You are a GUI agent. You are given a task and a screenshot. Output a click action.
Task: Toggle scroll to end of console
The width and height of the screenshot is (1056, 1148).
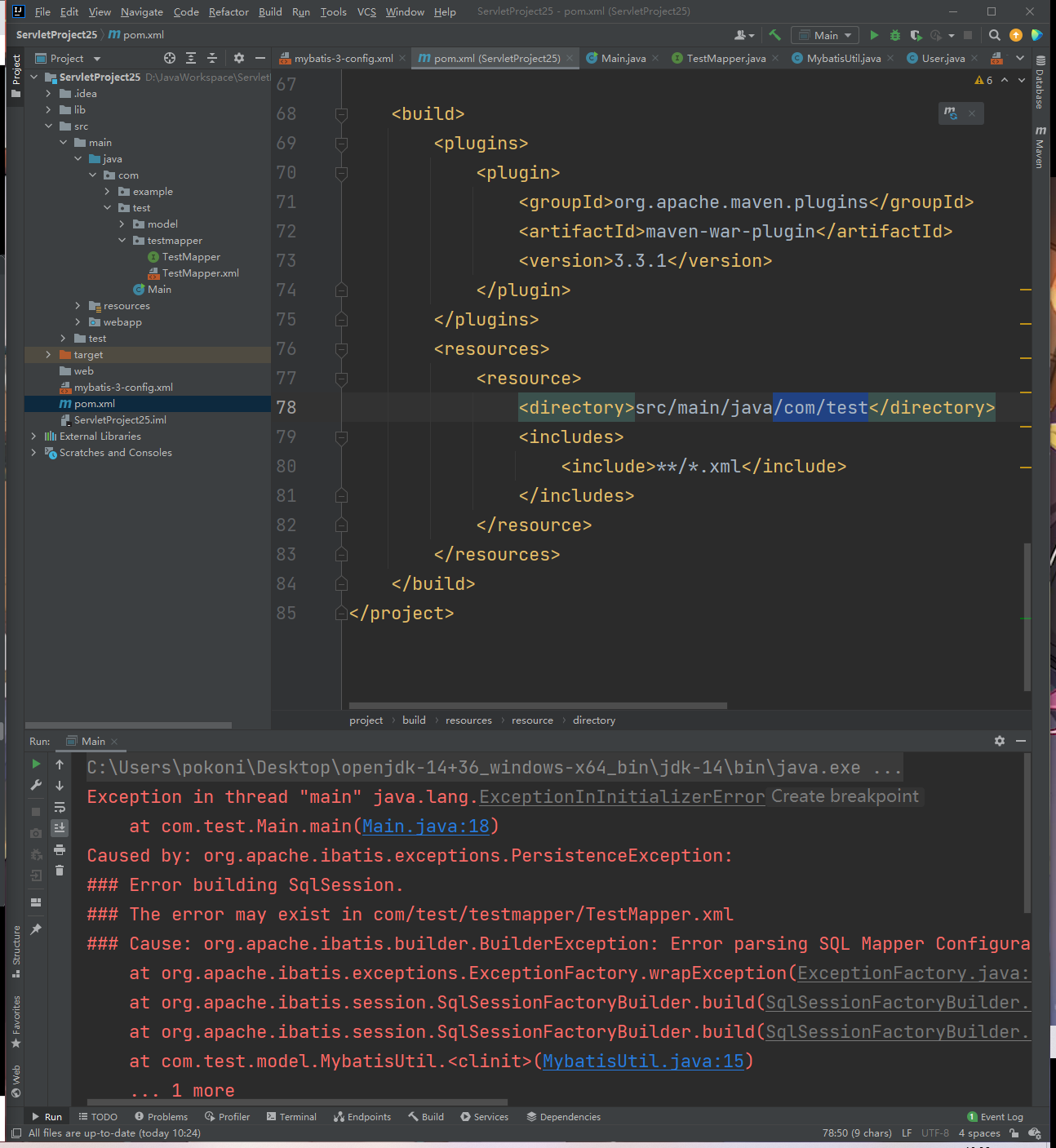coord(60,828)
